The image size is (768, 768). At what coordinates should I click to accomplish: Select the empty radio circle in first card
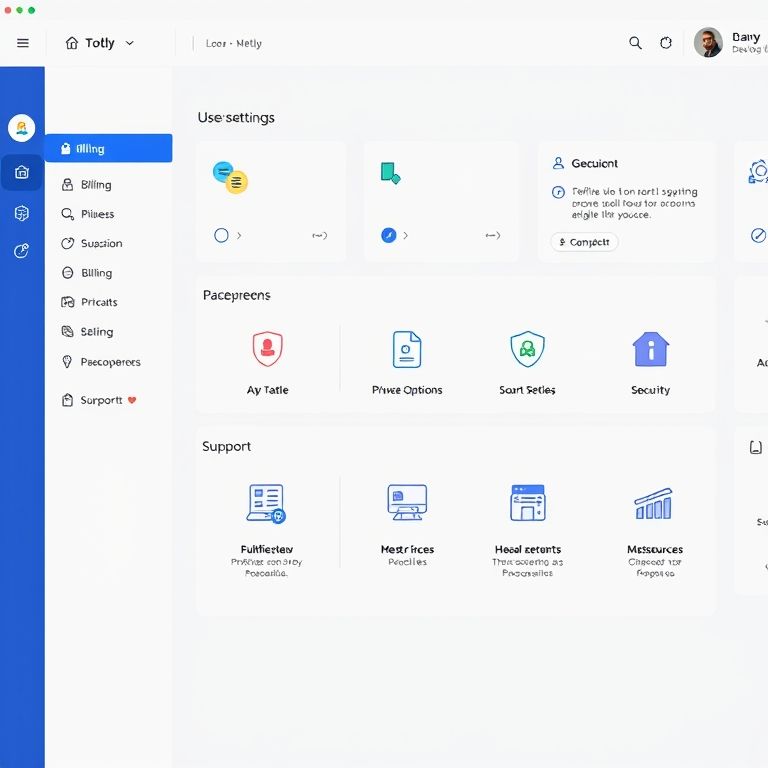pos(222,236)
